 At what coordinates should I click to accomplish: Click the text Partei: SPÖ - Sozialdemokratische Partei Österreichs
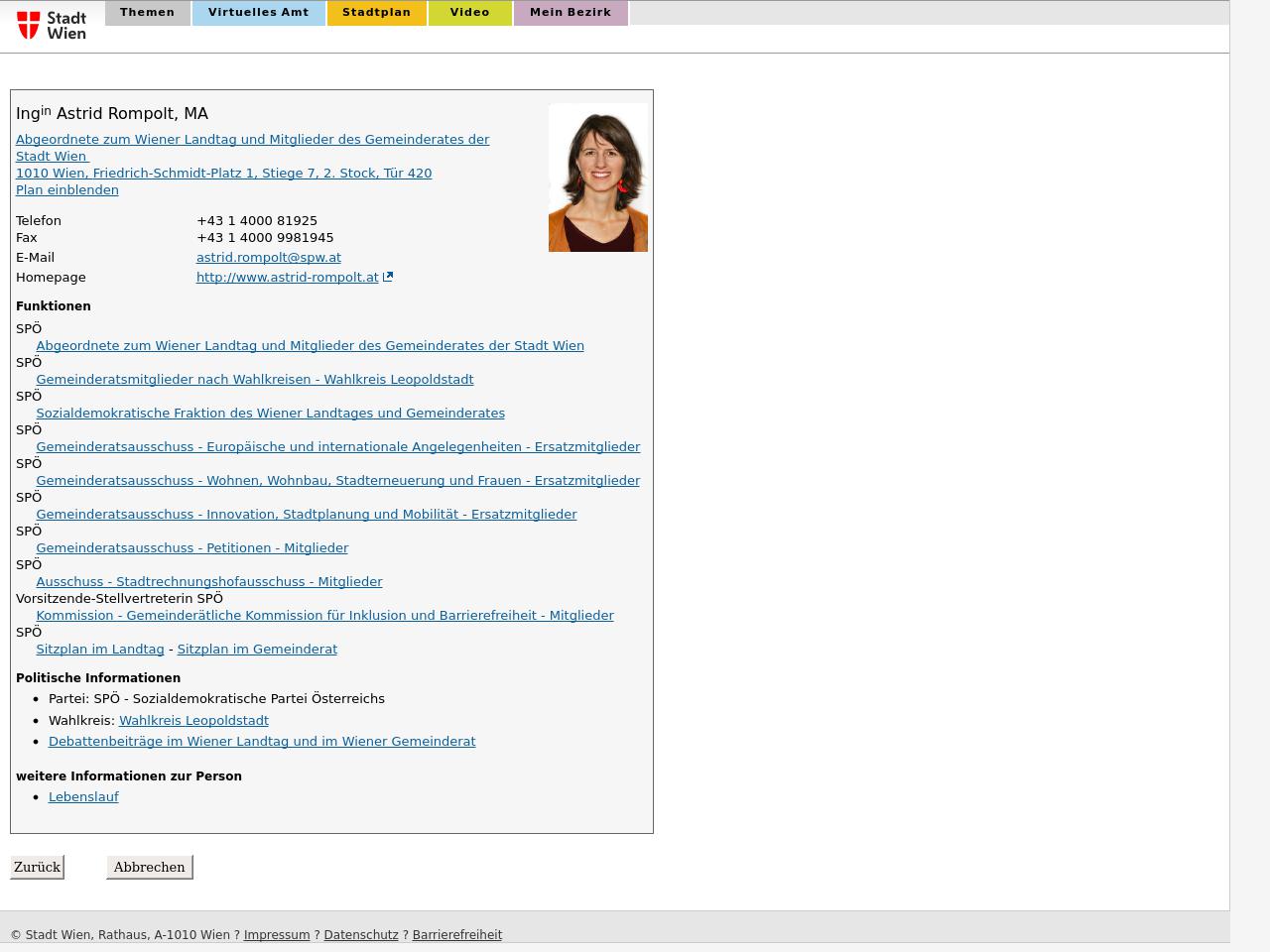pyautogui.click(x=216, y=699)
